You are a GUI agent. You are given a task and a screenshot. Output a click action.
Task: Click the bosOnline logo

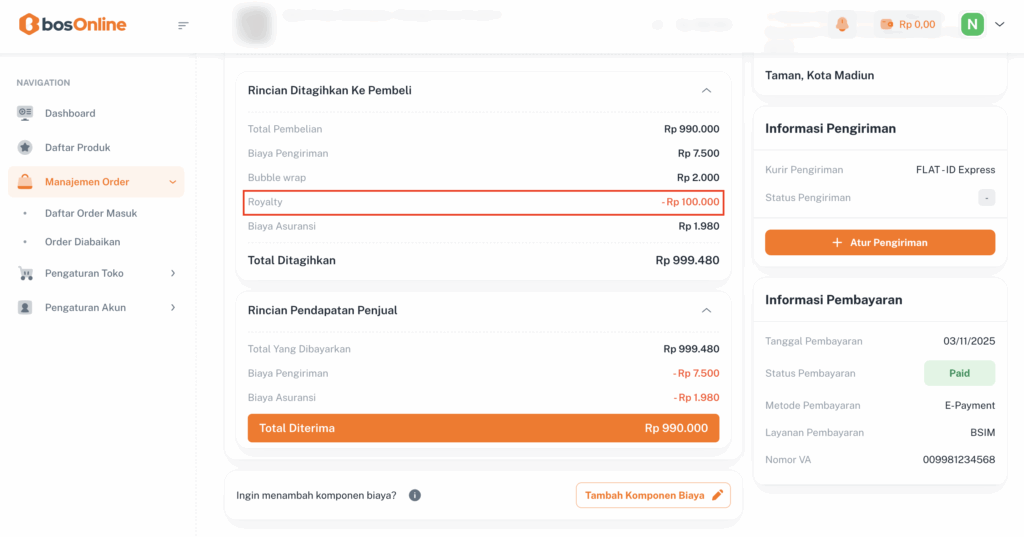(x=72, y=24)
